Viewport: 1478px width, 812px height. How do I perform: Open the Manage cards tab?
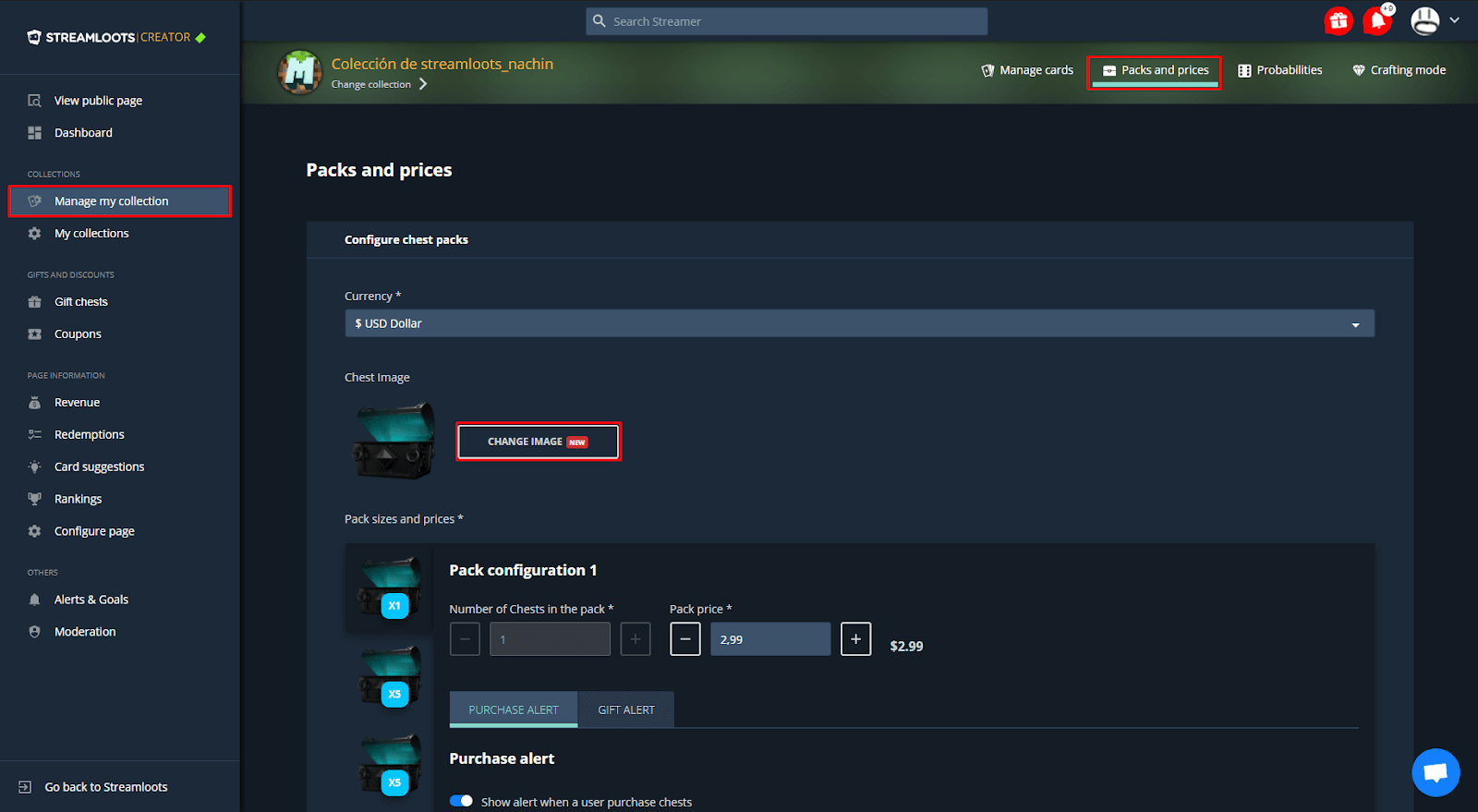1027,70
